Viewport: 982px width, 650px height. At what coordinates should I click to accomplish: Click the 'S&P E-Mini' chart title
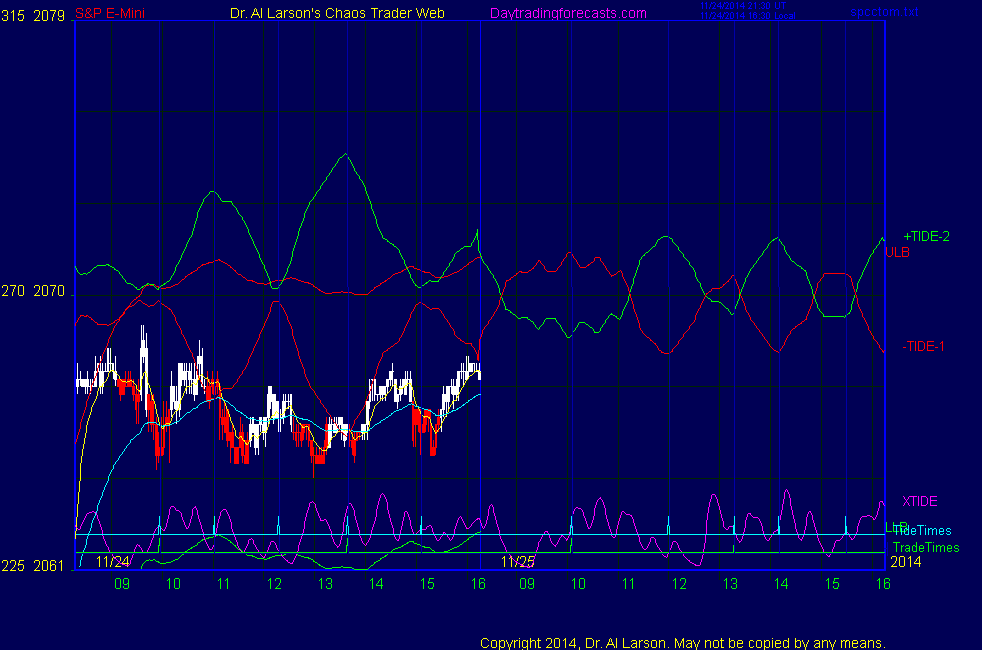[110, 13]
